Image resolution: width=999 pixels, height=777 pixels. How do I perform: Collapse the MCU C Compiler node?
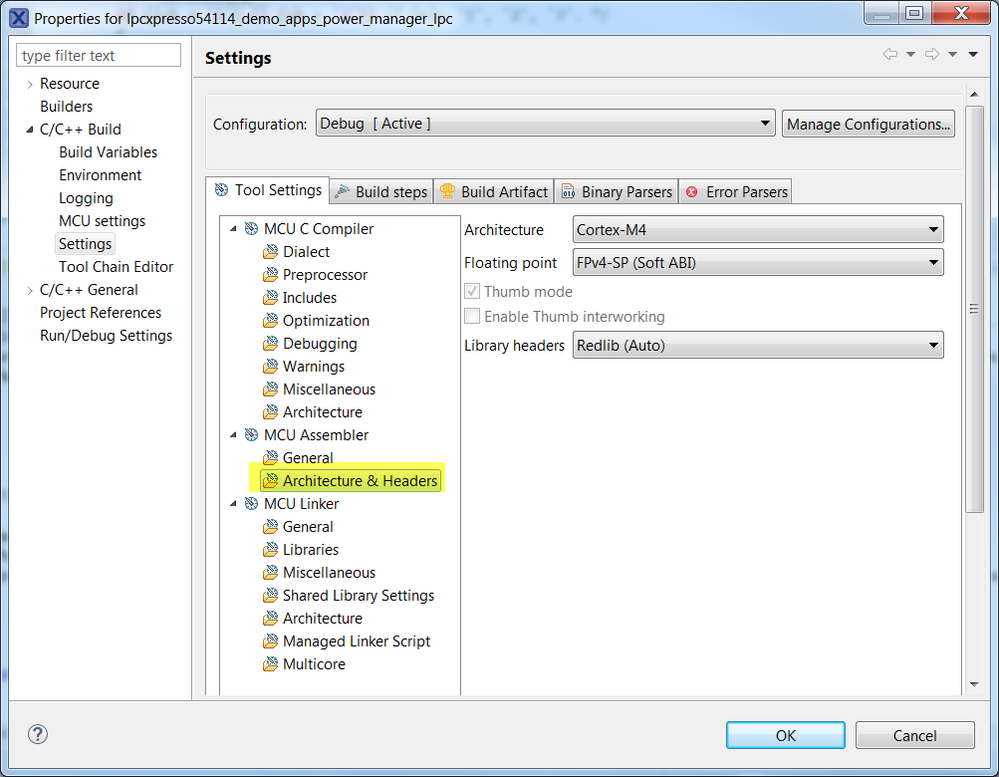[233, 229]
